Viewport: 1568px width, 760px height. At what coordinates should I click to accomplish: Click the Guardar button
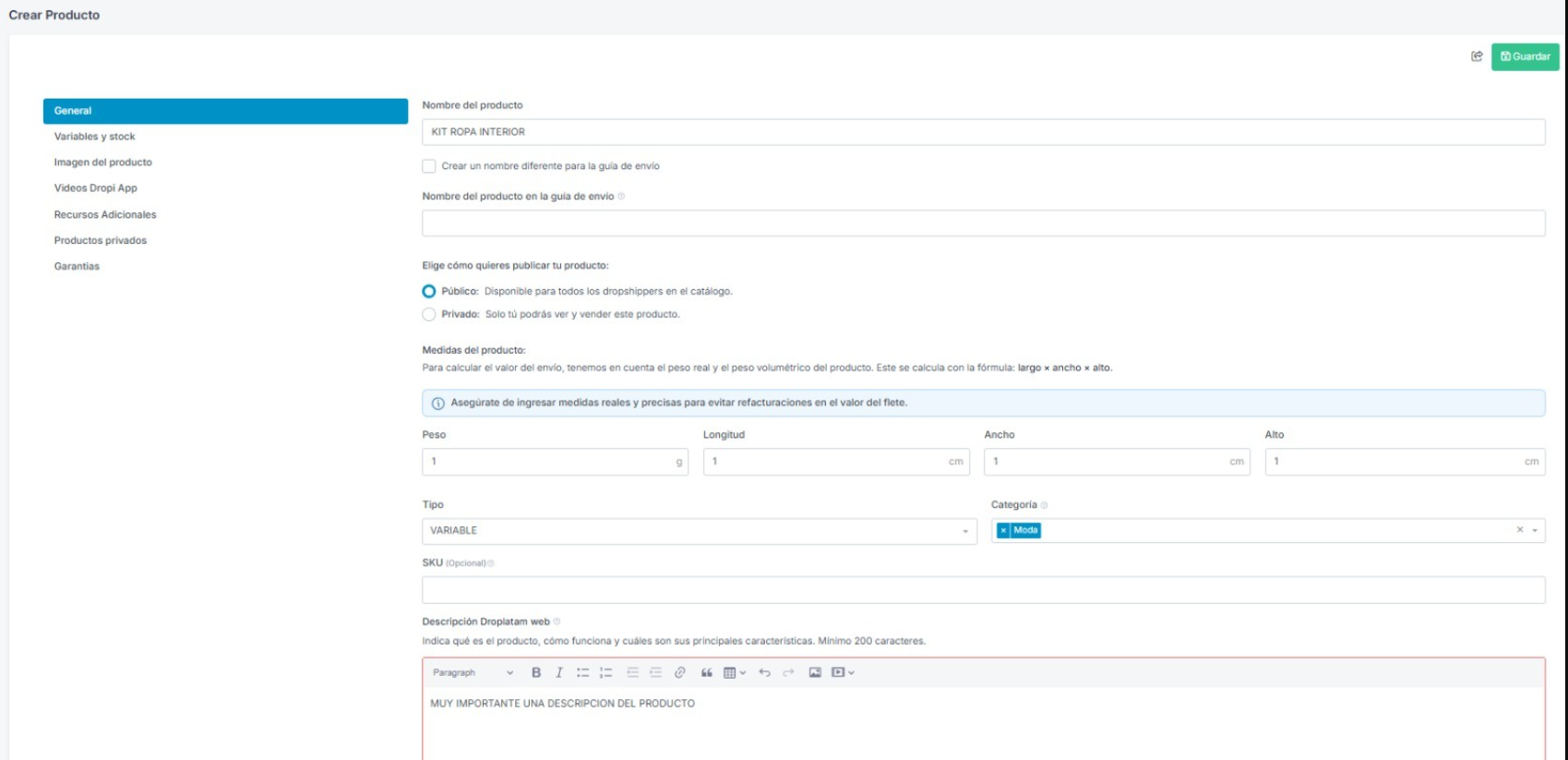coord(1525,56)
